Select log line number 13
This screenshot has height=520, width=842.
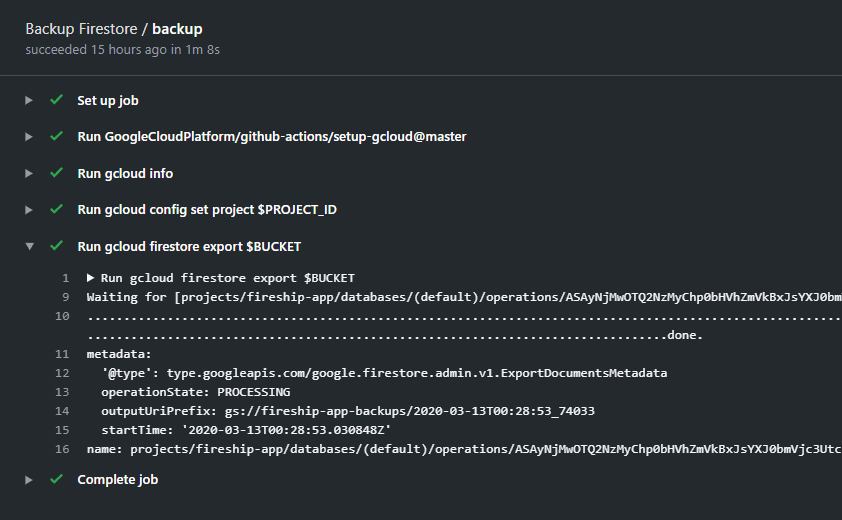[x=63, y=392]
